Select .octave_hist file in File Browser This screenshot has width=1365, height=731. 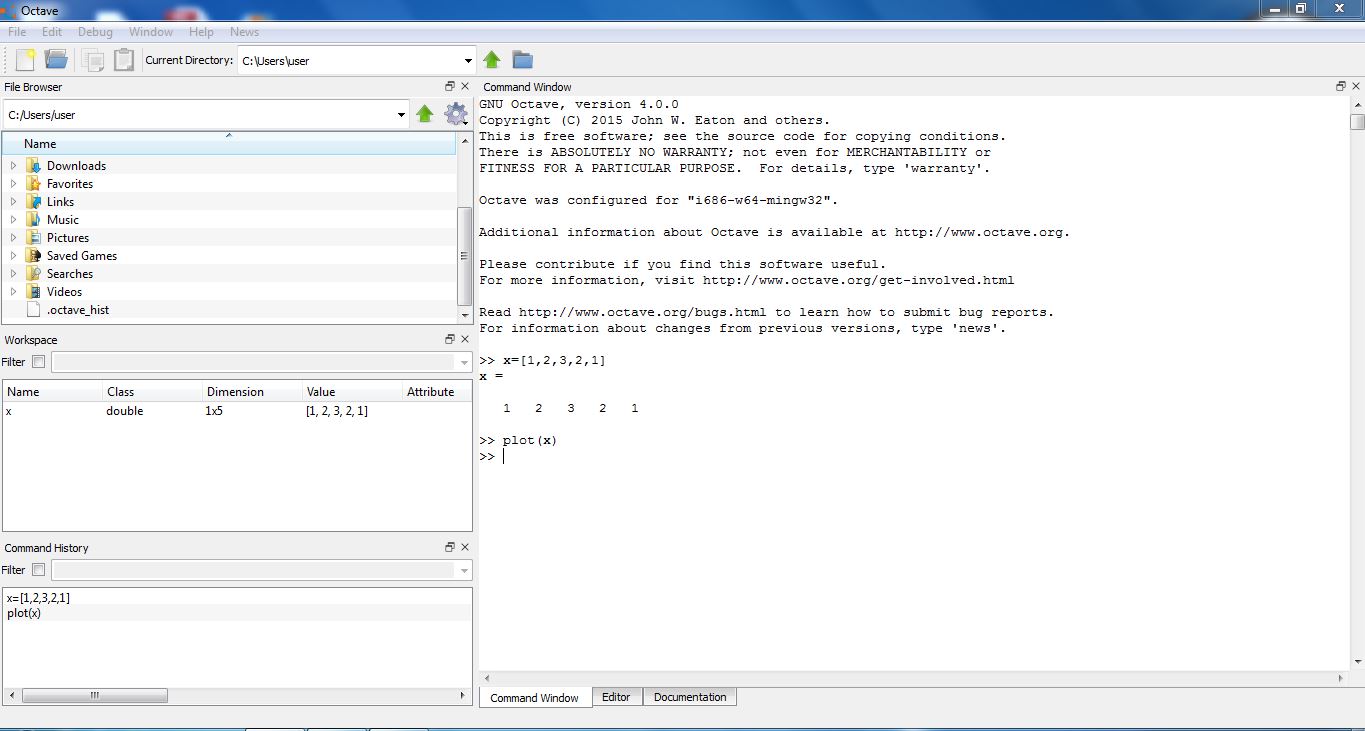pyautogui.click(x=78, y=310)
